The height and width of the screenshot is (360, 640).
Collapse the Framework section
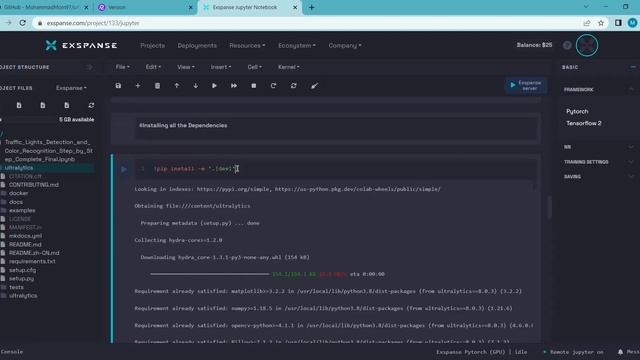[631, 89]
